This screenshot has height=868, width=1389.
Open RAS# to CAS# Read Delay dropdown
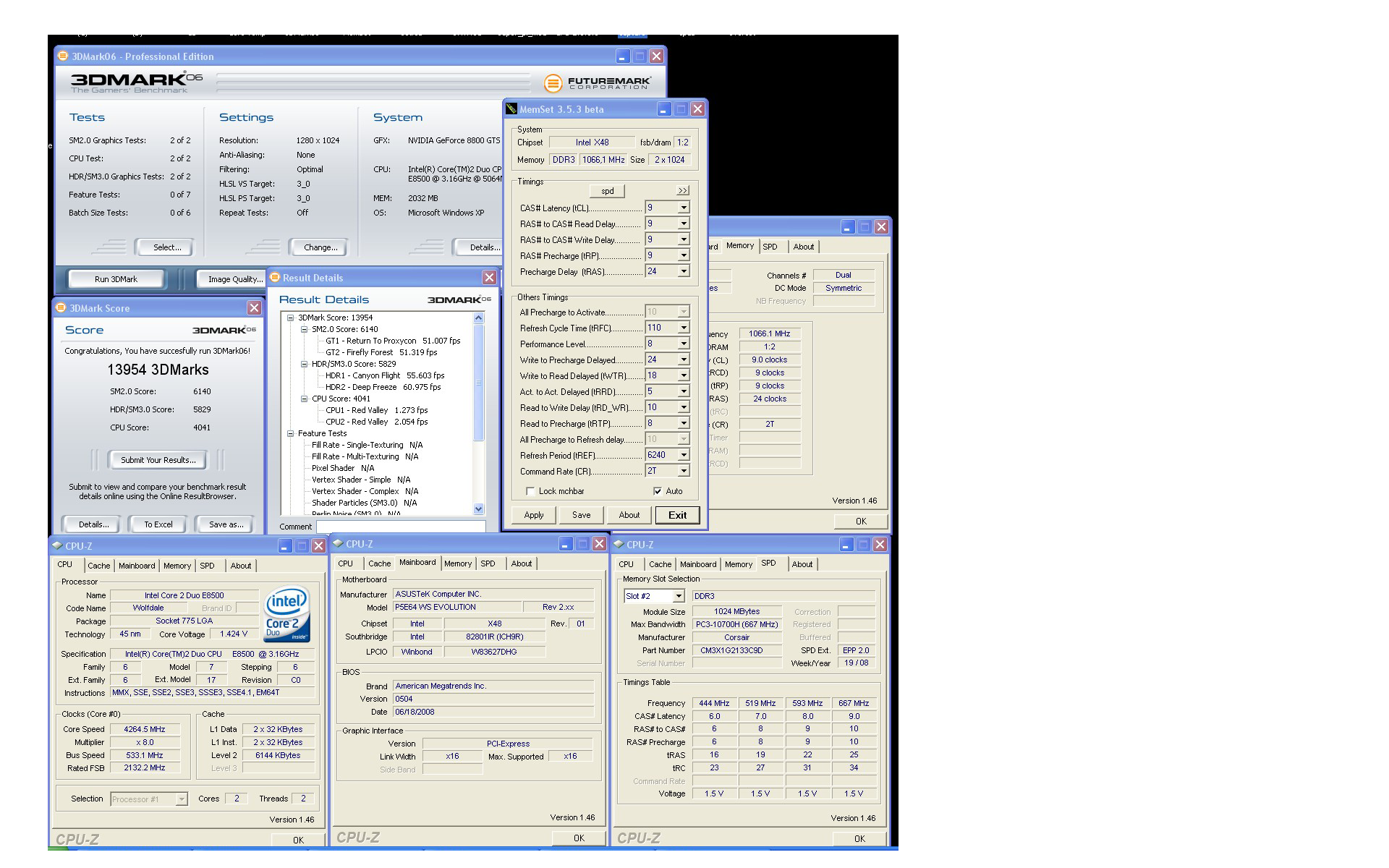click(683, 224)
